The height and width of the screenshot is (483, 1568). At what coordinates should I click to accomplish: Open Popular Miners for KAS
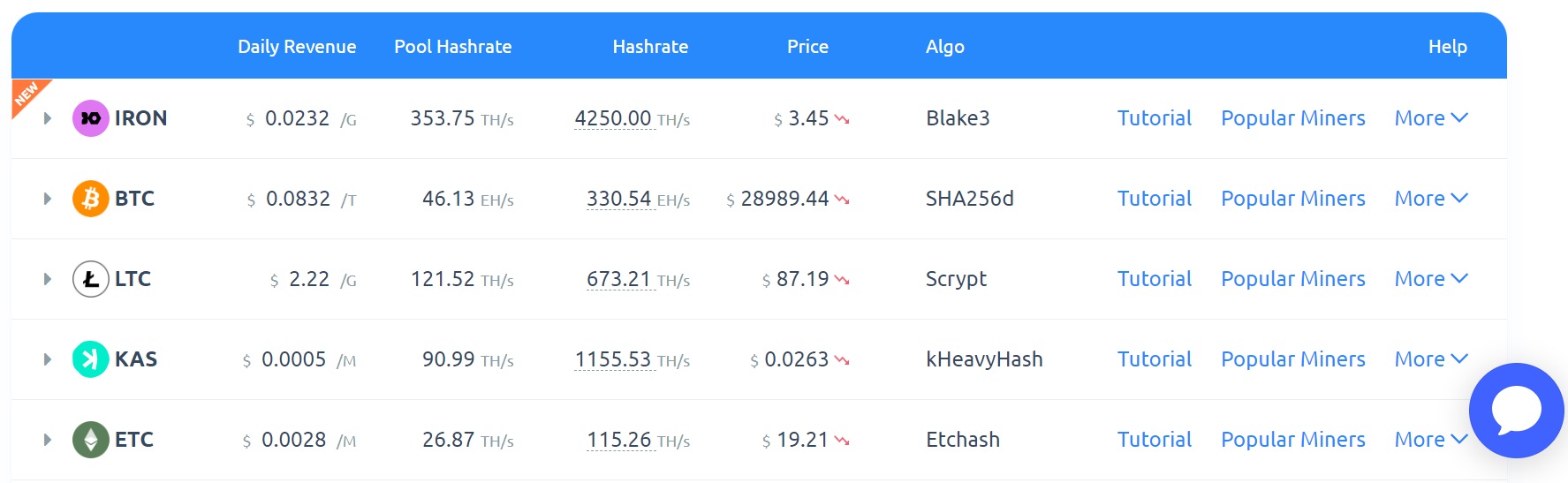(1292, 359)
